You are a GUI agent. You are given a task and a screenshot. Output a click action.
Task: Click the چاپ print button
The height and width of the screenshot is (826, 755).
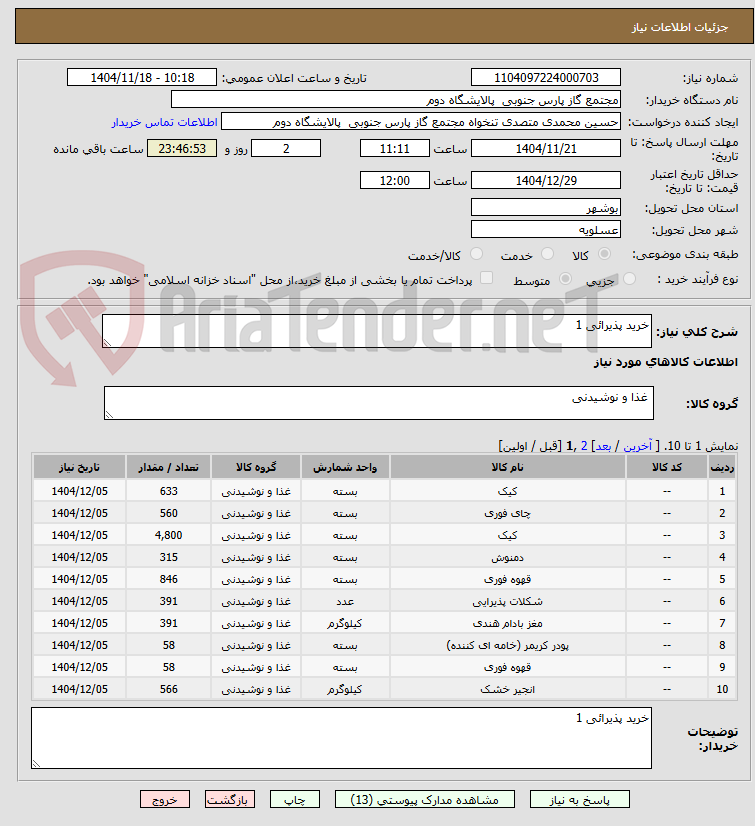295,800
